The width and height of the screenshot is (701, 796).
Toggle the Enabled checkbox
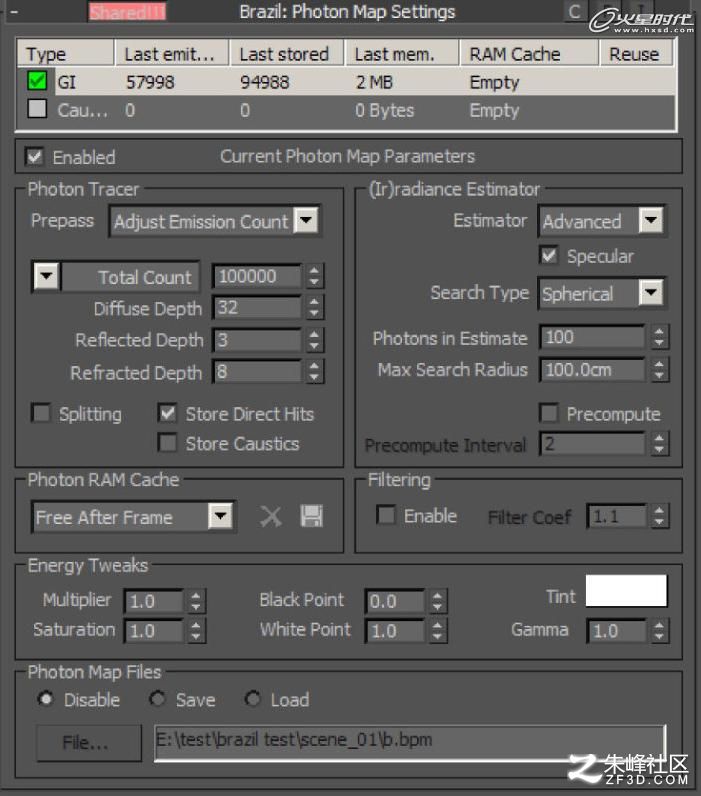pos(35,156)
